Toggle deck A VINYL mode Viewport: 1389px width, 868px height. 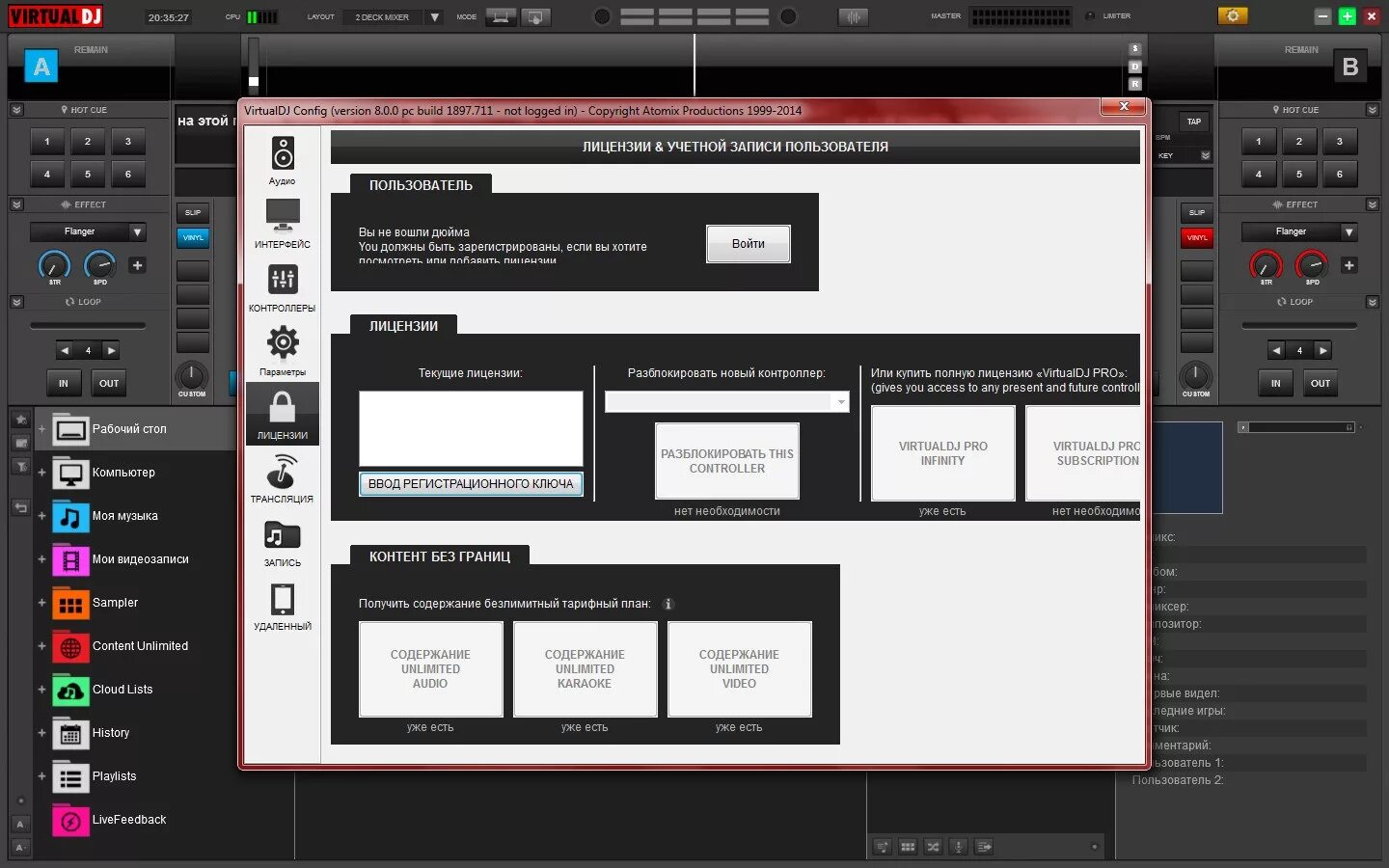(193, 237)
